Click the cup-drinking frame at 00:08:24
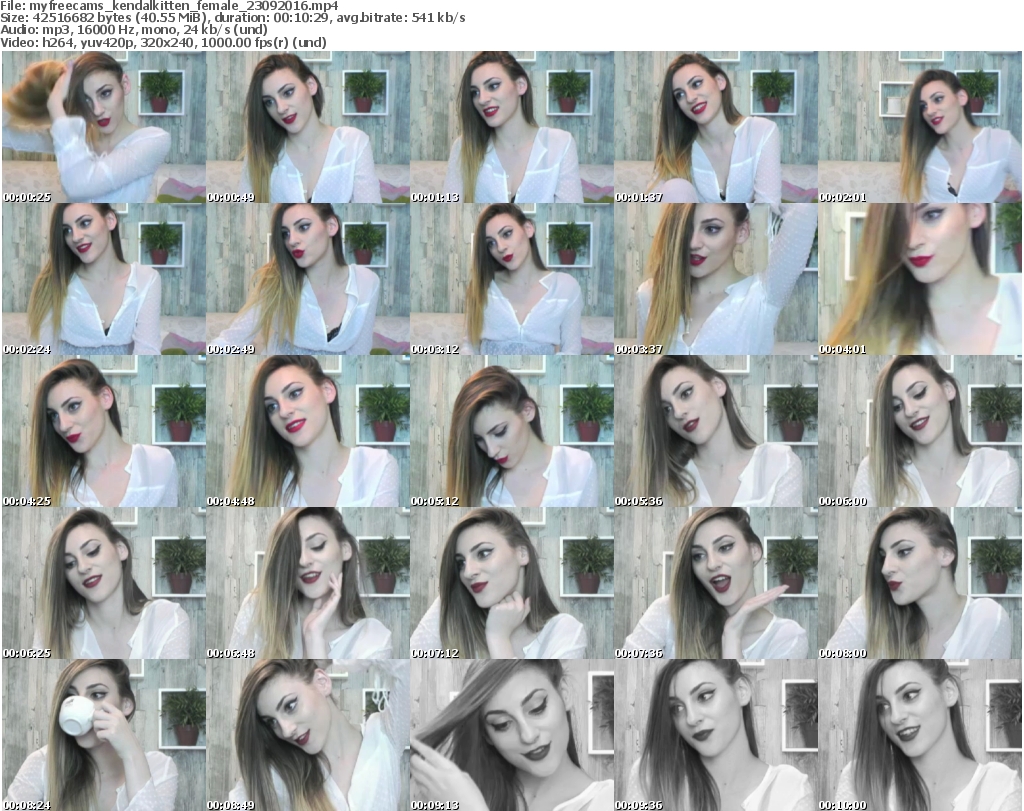The width and height of the screenshot is (1024, 811). (x=104, y=735)
